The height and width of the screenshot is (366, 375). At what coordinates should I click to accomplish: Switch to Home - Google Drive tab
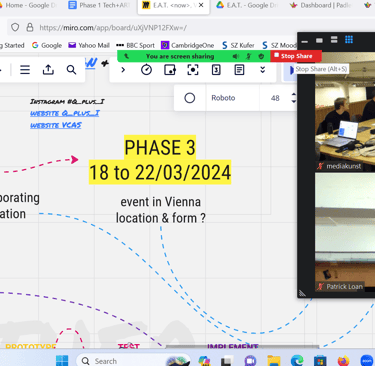point(28,5)
